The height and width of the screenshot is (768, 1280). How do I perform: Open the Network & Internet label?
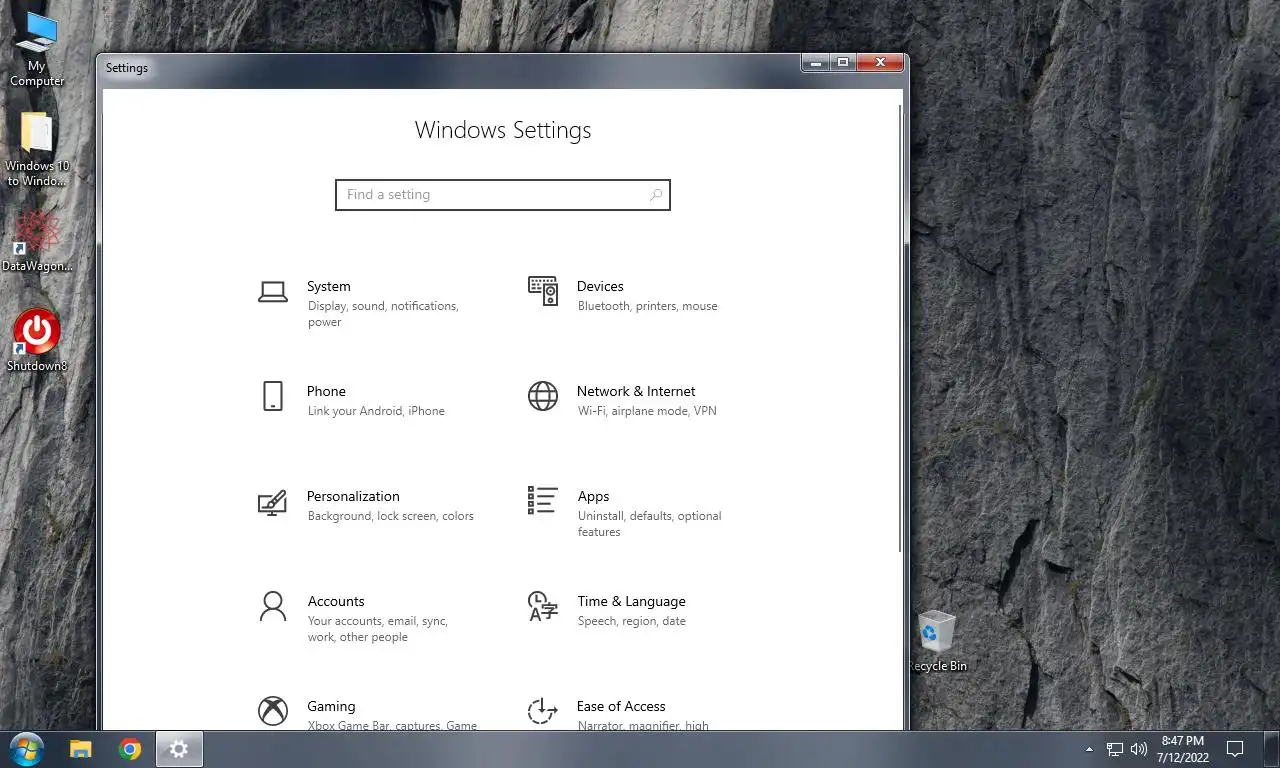coord(636,391)
